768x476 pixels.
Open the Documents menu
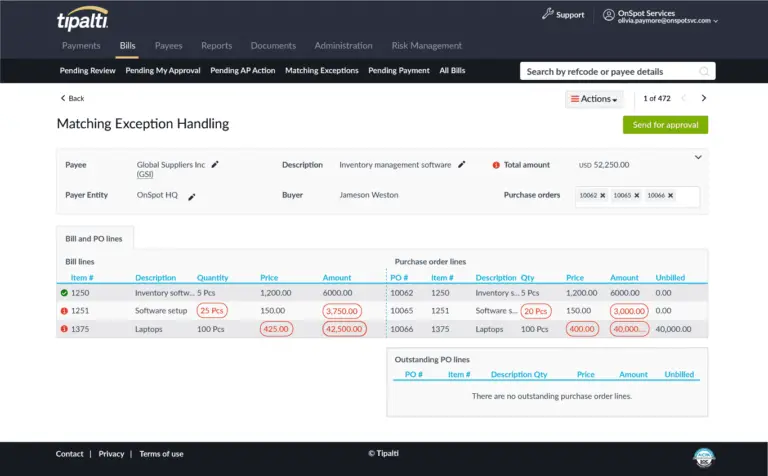pos(273,46)
